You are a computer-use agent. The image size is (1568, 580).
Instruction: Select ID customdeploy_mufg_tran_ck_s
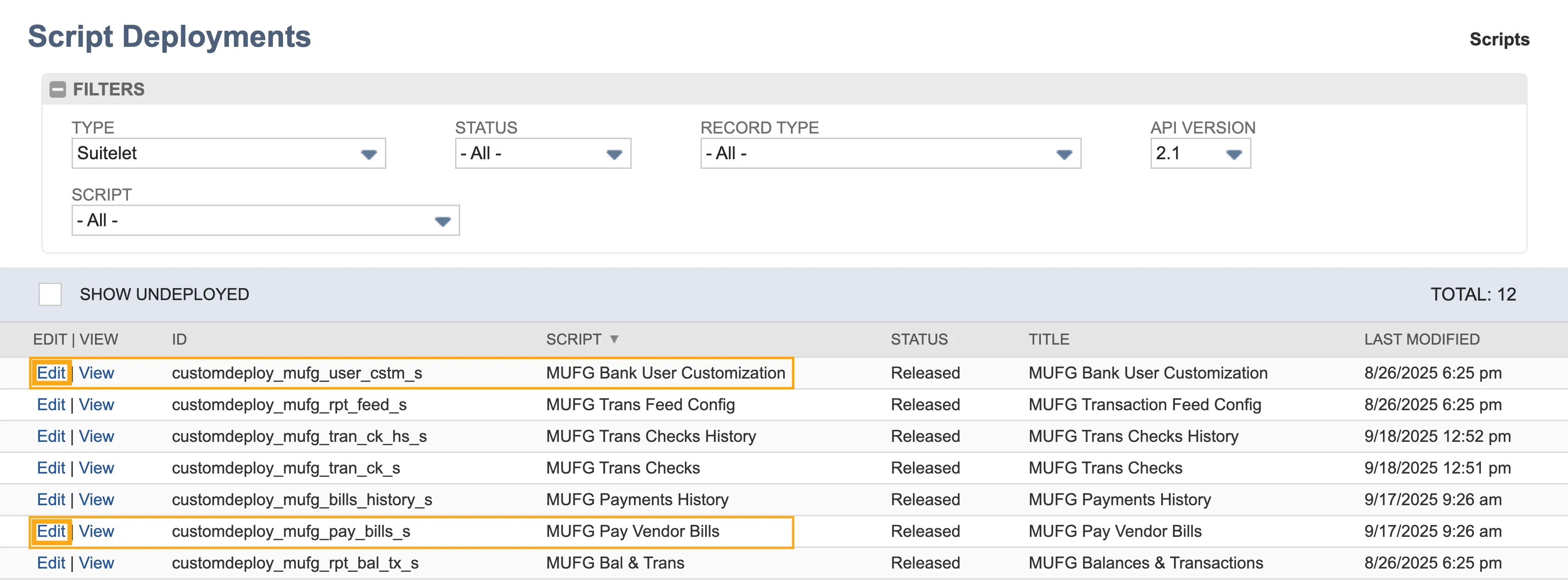point(286,468)
